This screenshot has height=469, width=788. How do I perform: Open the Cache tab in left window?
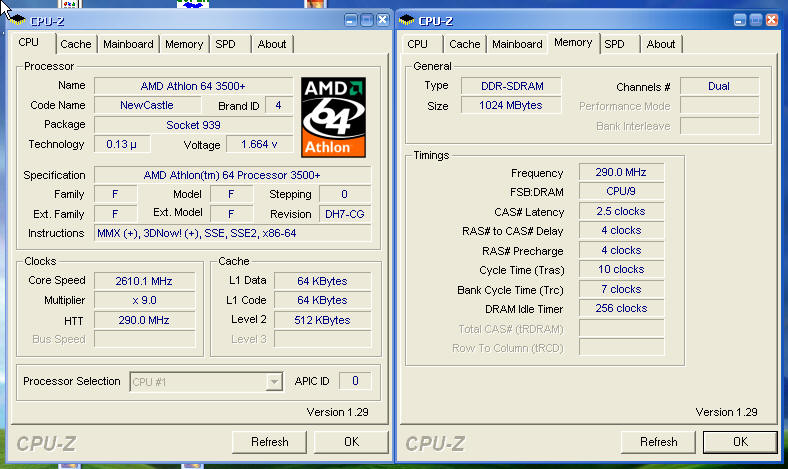click(76, 44)
